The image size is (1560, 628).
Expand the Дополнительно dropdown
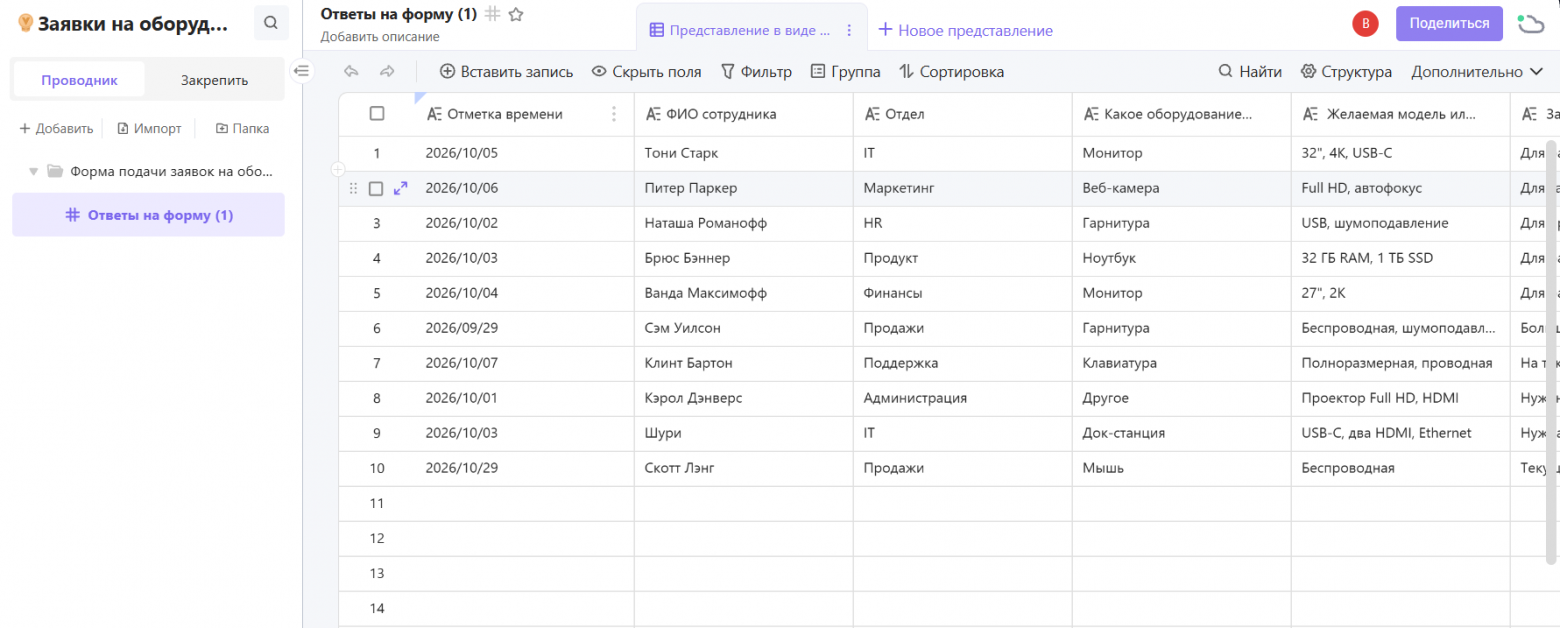(x=1478, y=72)
